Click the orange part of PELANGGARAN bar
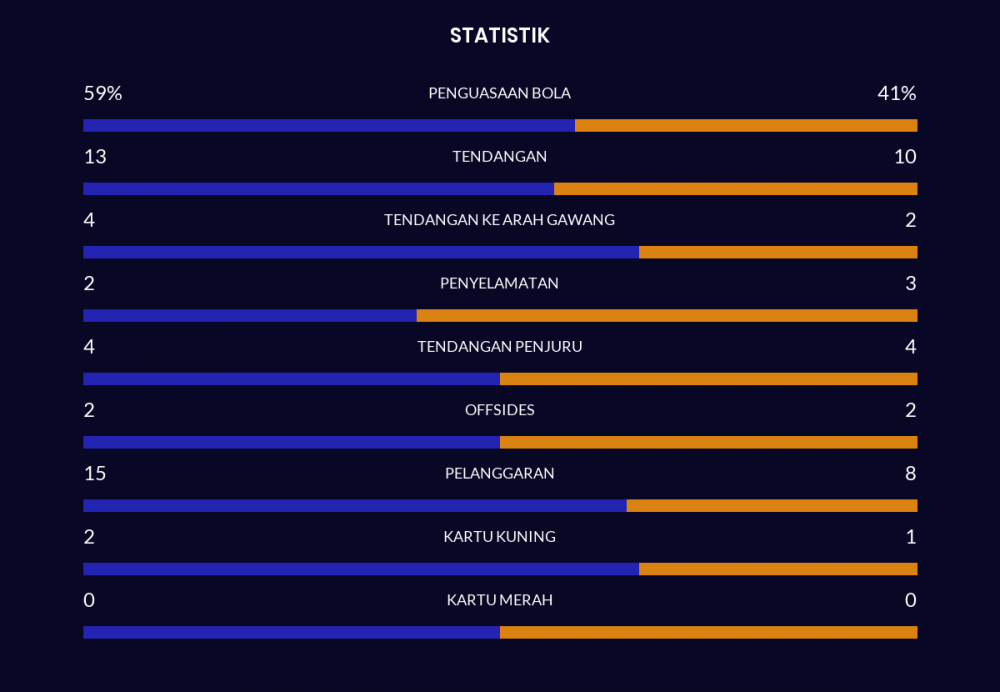The image size is (1000, 692). [x=772, y=506]
